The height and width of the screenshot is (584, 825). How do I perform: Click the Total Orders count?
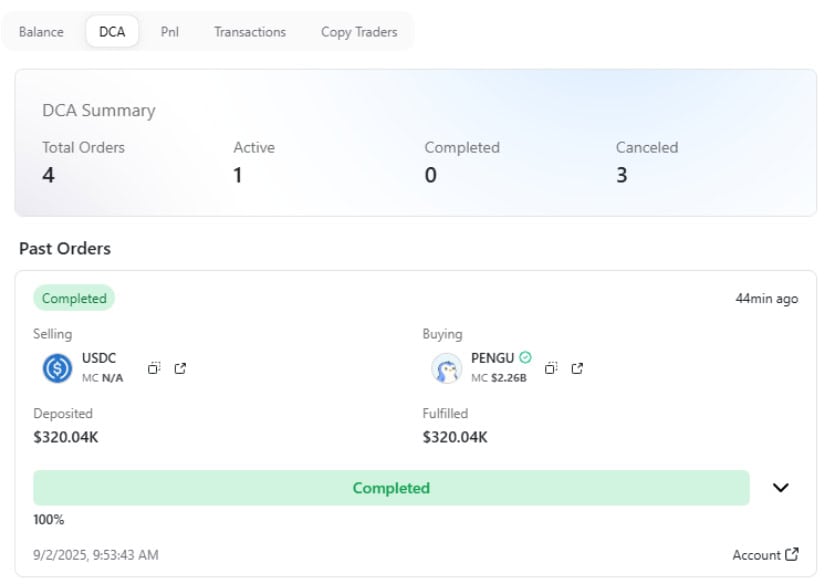[48, 175]
